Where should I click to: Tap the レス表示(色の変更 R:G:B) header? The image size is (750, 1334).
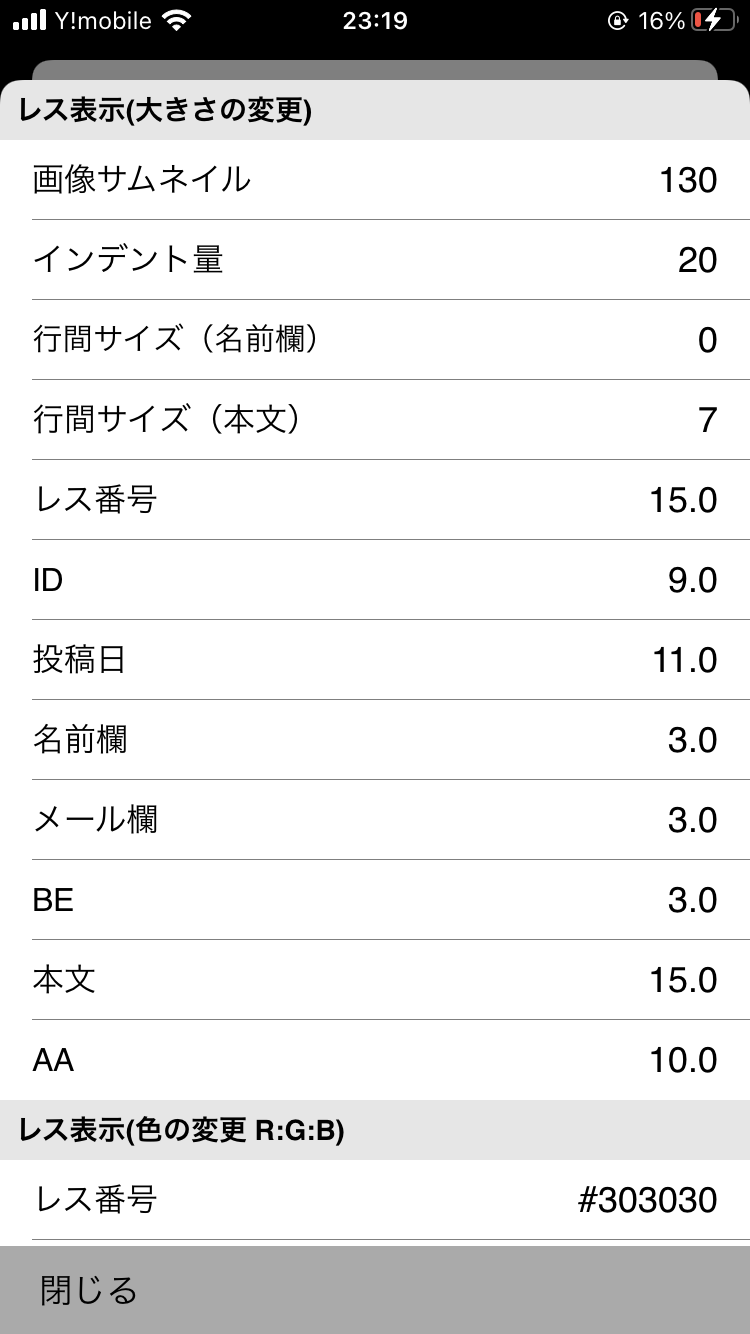[182, 1130]
